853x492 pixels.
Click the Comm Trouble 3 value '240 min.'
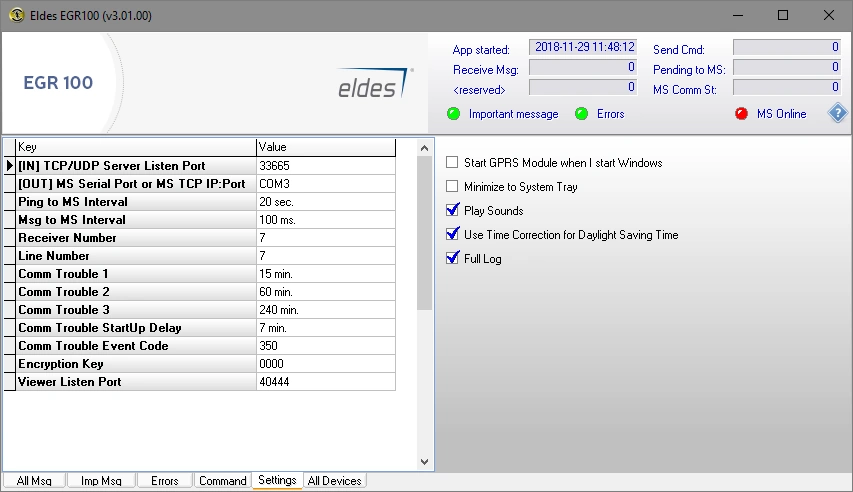tap(326, 309)
